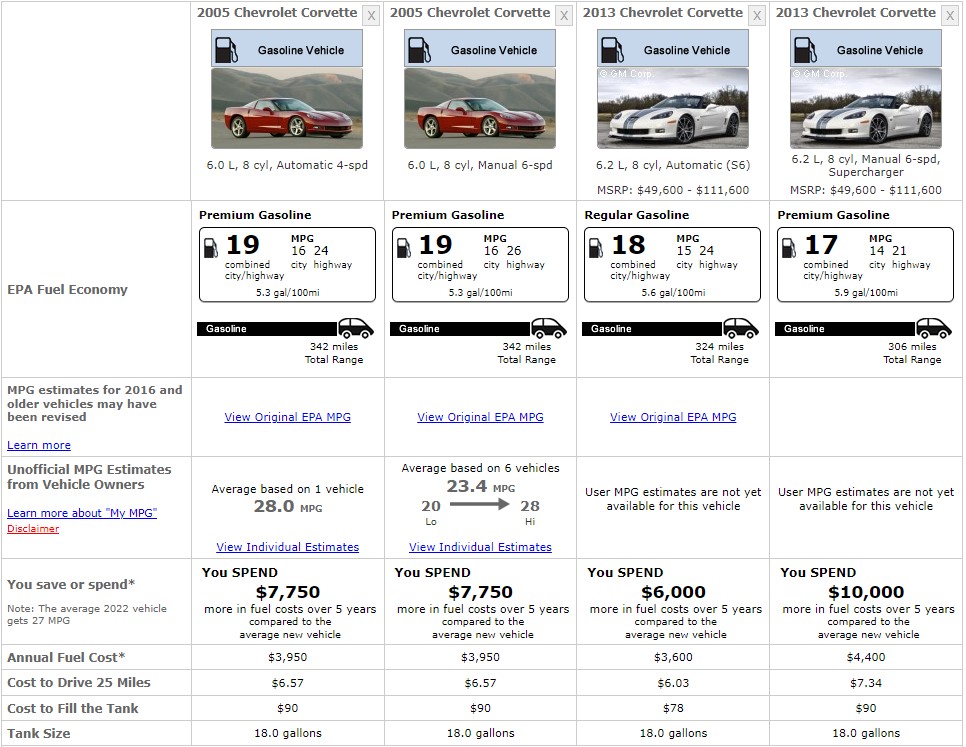Click the pump icon in the 16/26 city/highway MPG box

point(404,248)
